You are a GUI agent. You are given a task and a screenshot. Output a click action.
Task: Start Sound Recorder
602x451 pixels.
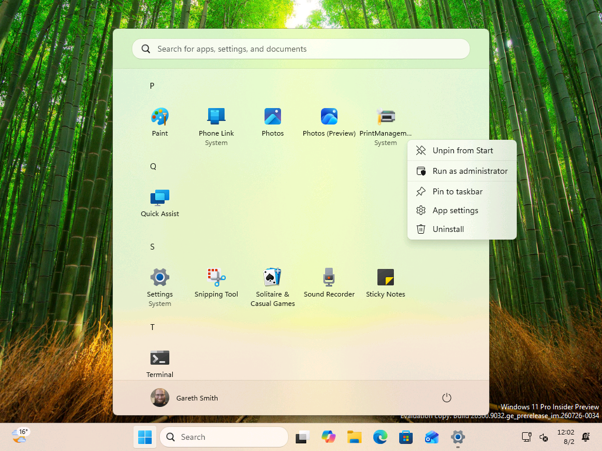(x=329, y=283)
